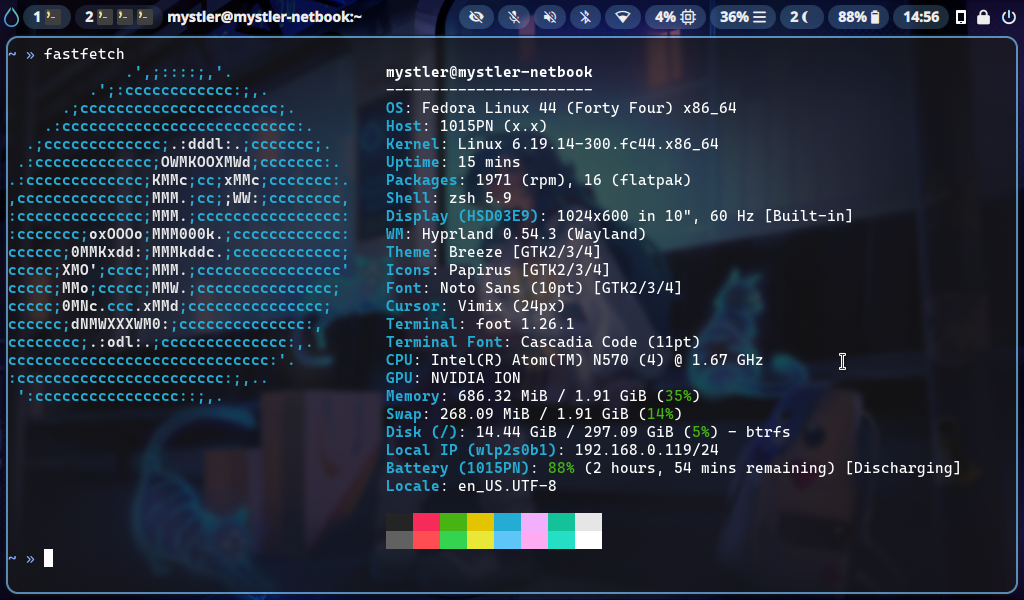Screen dimensions: 1024x600
Task: Toggle the Bluetooth indicator
Action: click(586, 17)
